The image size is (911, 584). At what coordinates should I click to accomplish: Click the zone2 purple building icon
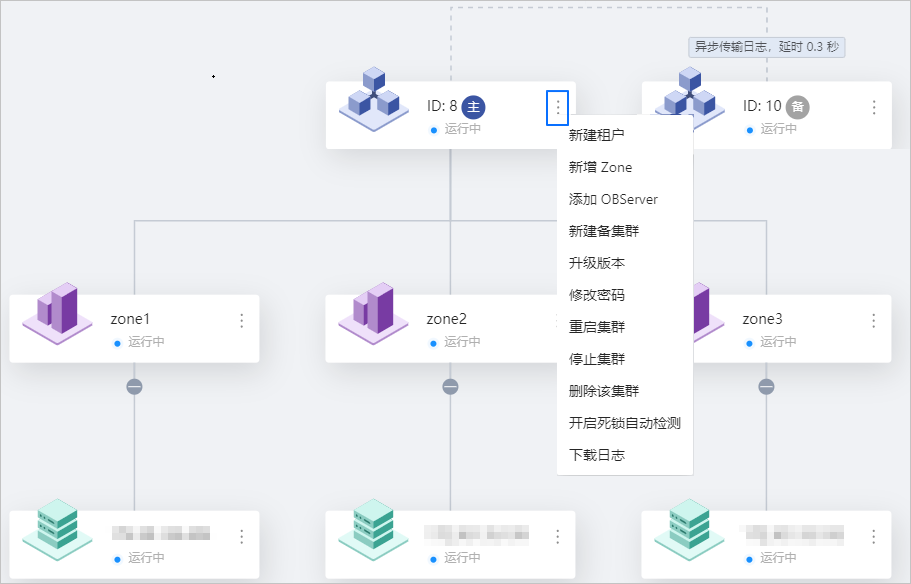(374, 313)
